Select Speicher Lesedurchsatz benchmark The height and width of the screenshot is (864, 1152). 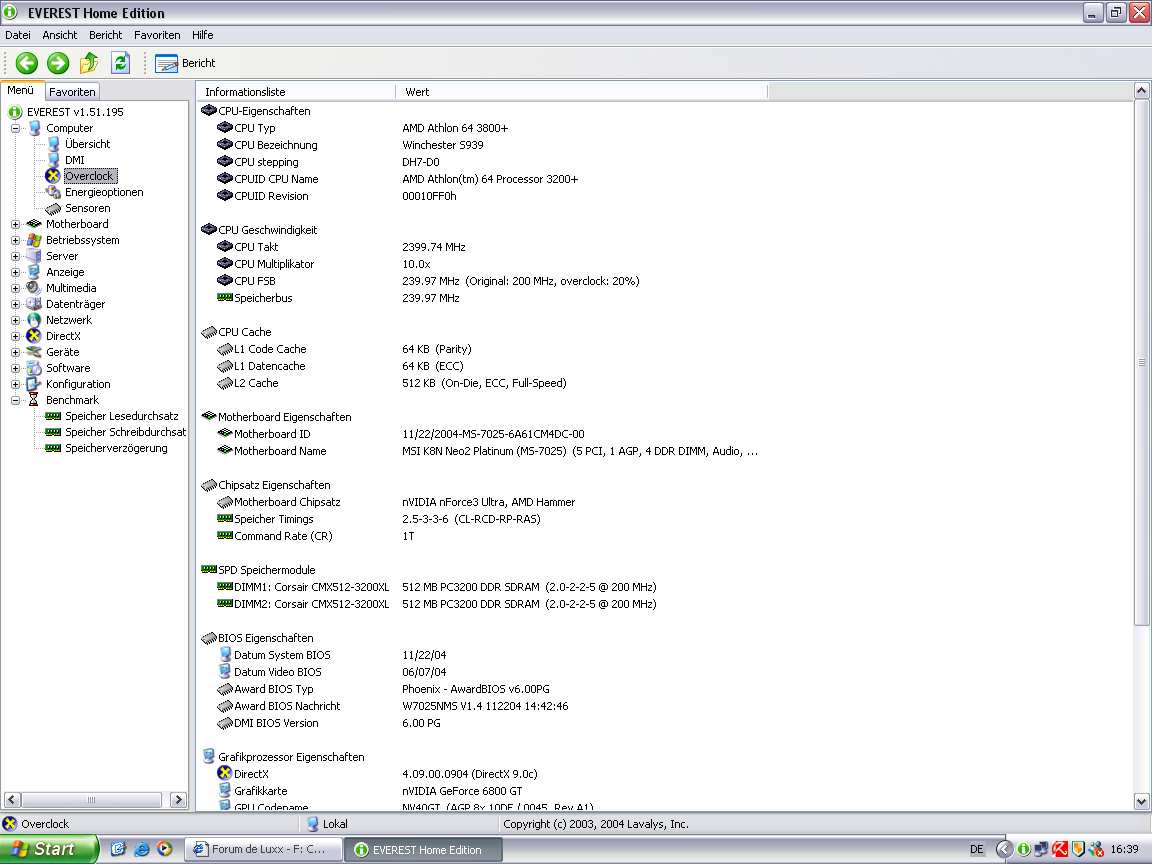(x=121, y=416)
